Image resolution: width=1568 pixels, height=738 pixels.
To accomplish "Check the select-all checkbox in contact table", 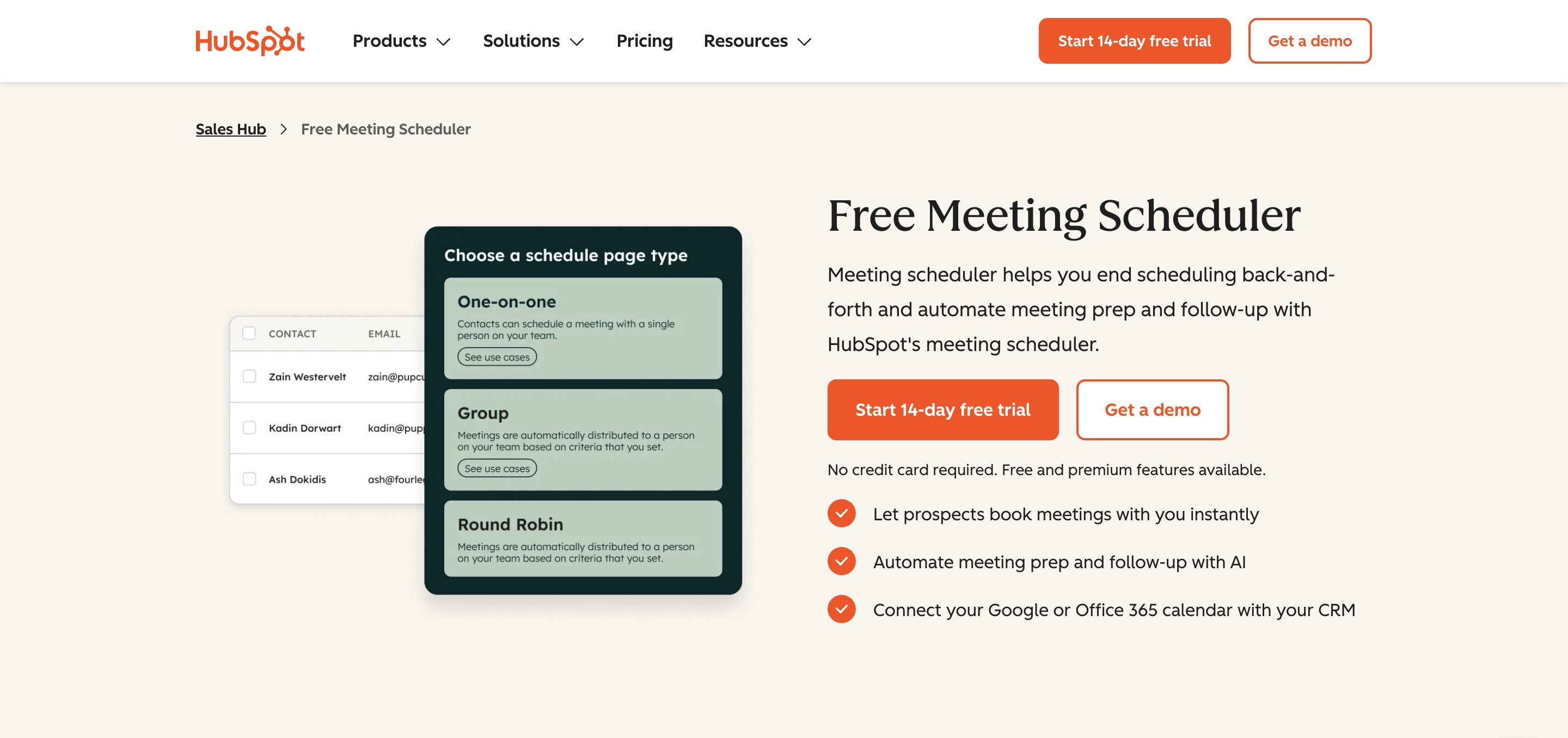I will coord(249,333).
